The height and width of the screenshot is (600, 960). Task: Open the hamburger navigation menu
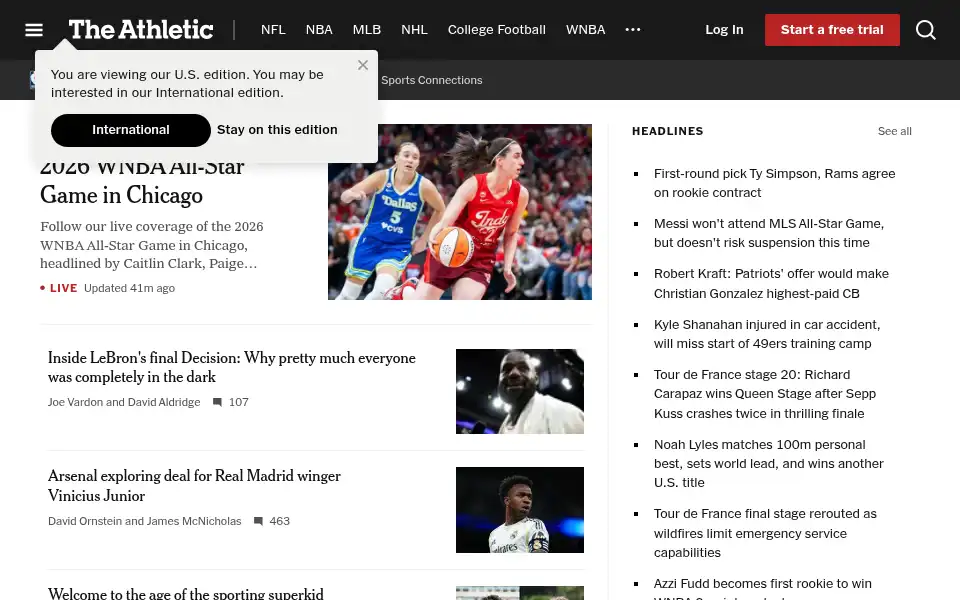click(x=34, y=29)
